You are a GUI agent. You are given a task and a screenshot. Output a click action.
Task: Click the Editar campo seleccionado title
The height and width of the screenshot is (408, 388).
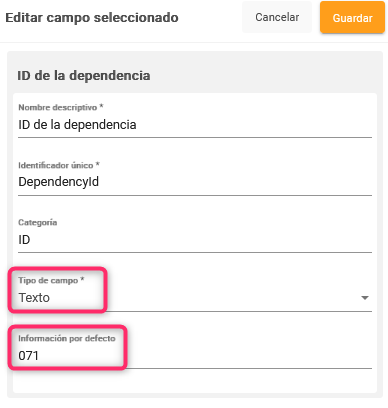point(92,18)
